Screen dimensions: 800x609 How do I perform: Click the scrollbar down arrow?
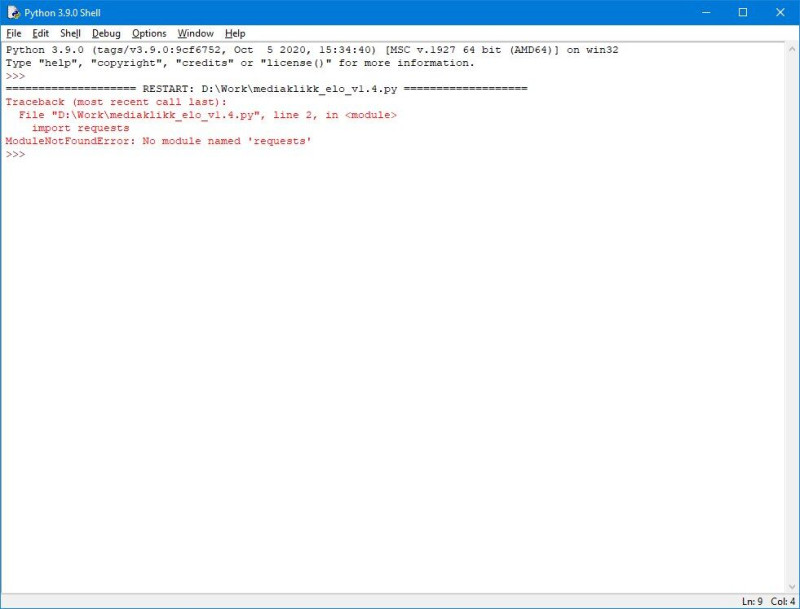792,587
